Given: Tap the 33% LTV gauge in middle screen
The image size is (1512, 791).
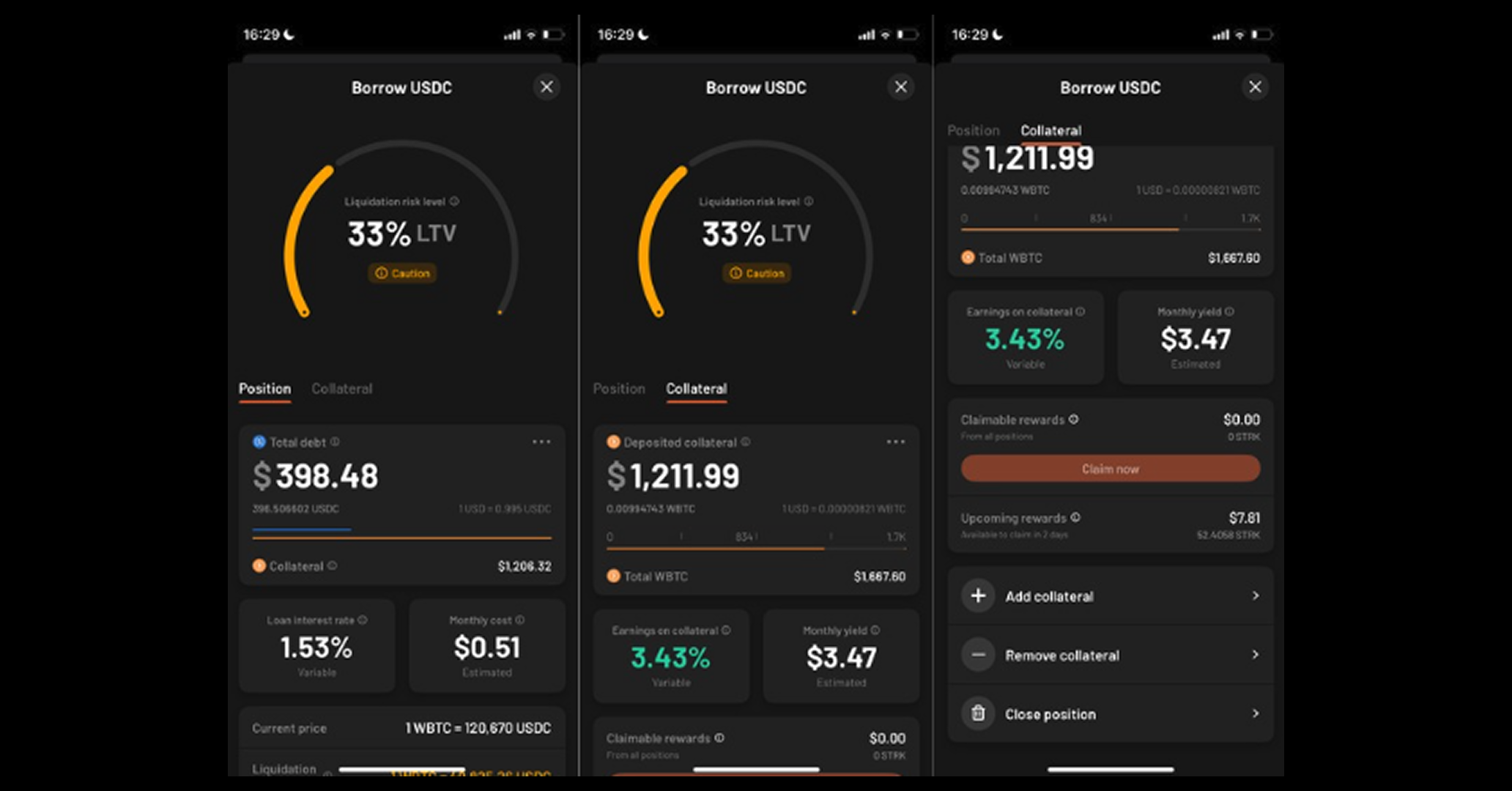Looking at the screenshot, I should tap(756, 229).
